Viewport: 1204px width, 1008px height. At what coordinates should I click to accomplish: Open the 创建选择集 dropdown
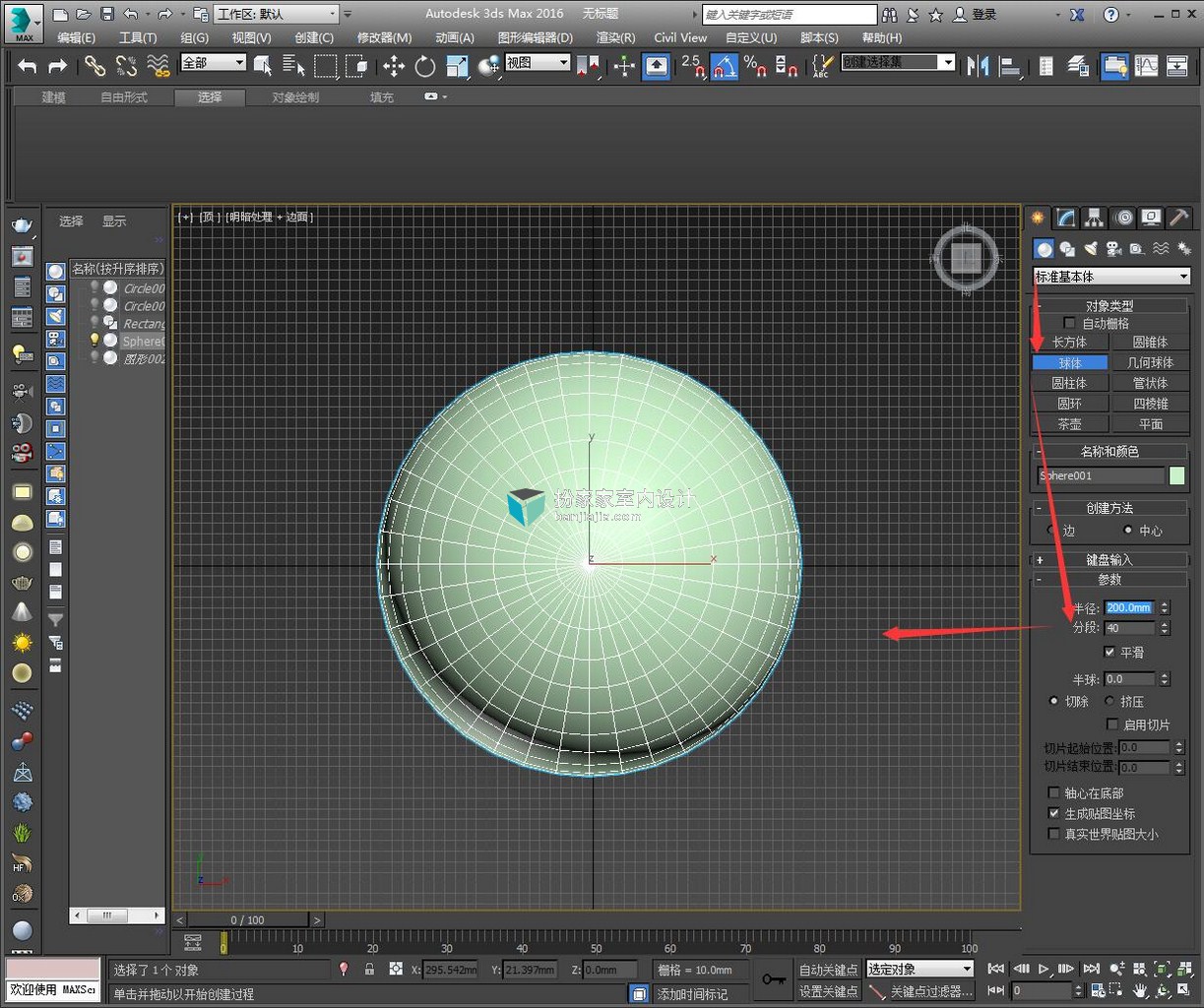(x=898, y=62)
